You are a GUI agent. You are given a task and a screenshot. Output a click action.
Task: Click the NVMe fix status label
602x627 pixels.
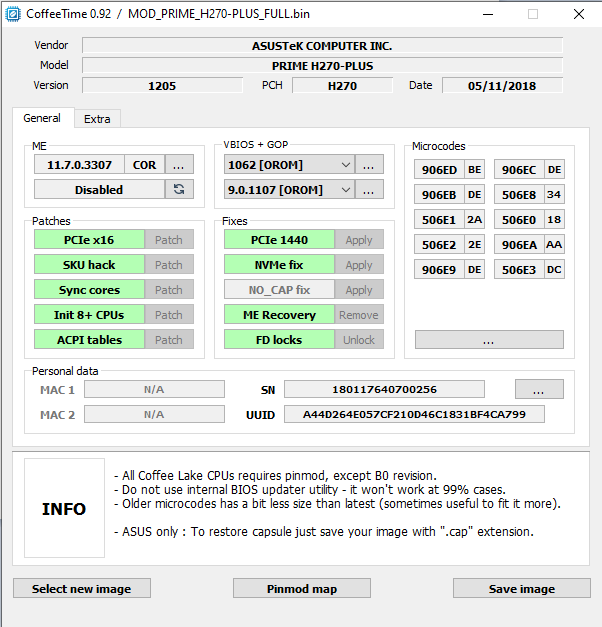click(x=279, y=264)
